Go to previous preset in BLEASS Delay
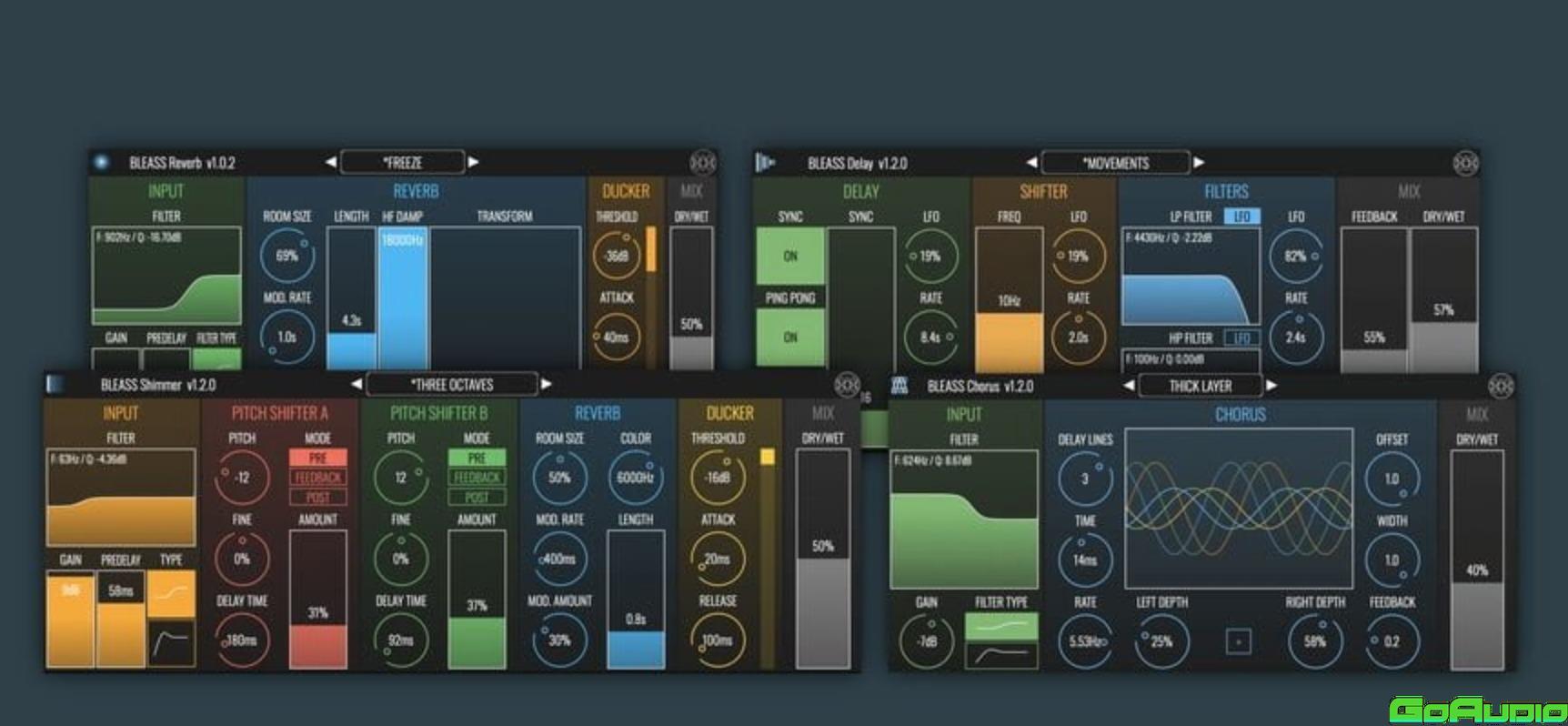The width and height of the screenshot is (1568, 726). click(x=1031, y=163)
